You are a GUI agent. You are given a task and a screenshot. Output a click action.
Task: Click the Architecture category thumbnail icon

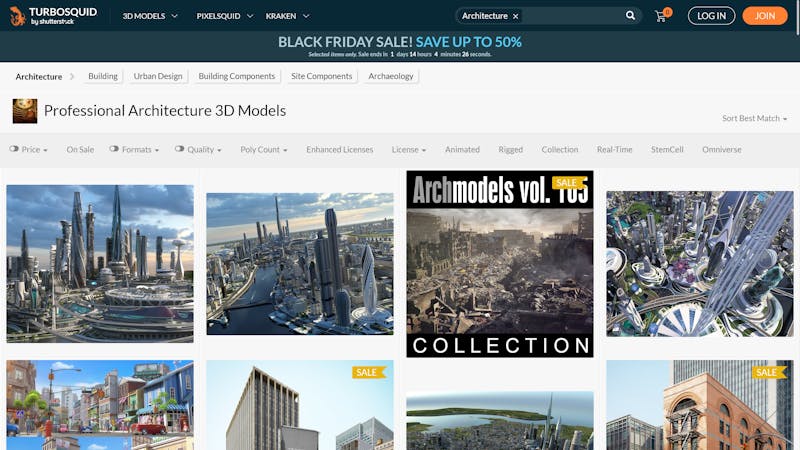point(24,111)
